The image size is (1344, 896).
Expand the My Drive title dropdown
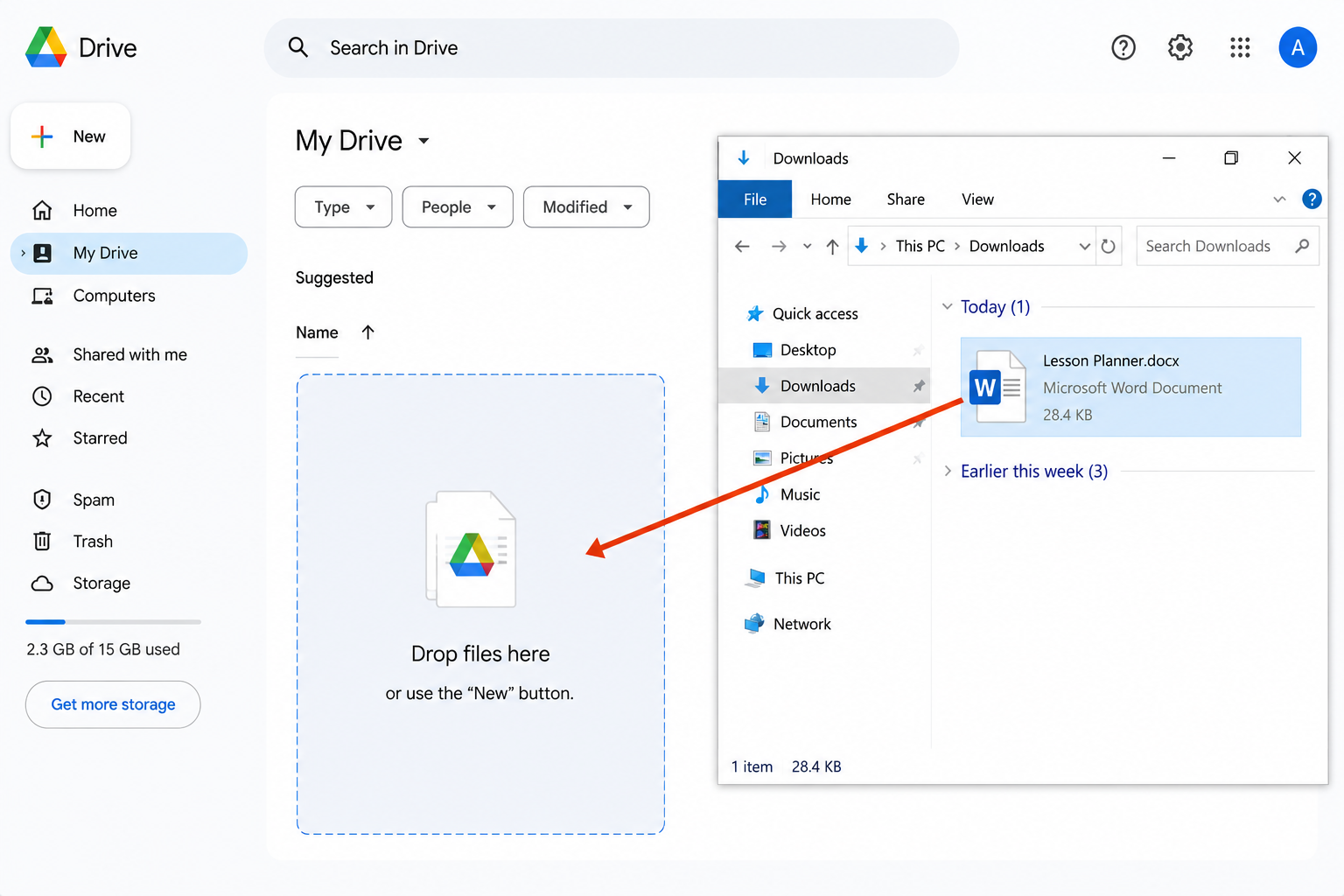(423, 141)
